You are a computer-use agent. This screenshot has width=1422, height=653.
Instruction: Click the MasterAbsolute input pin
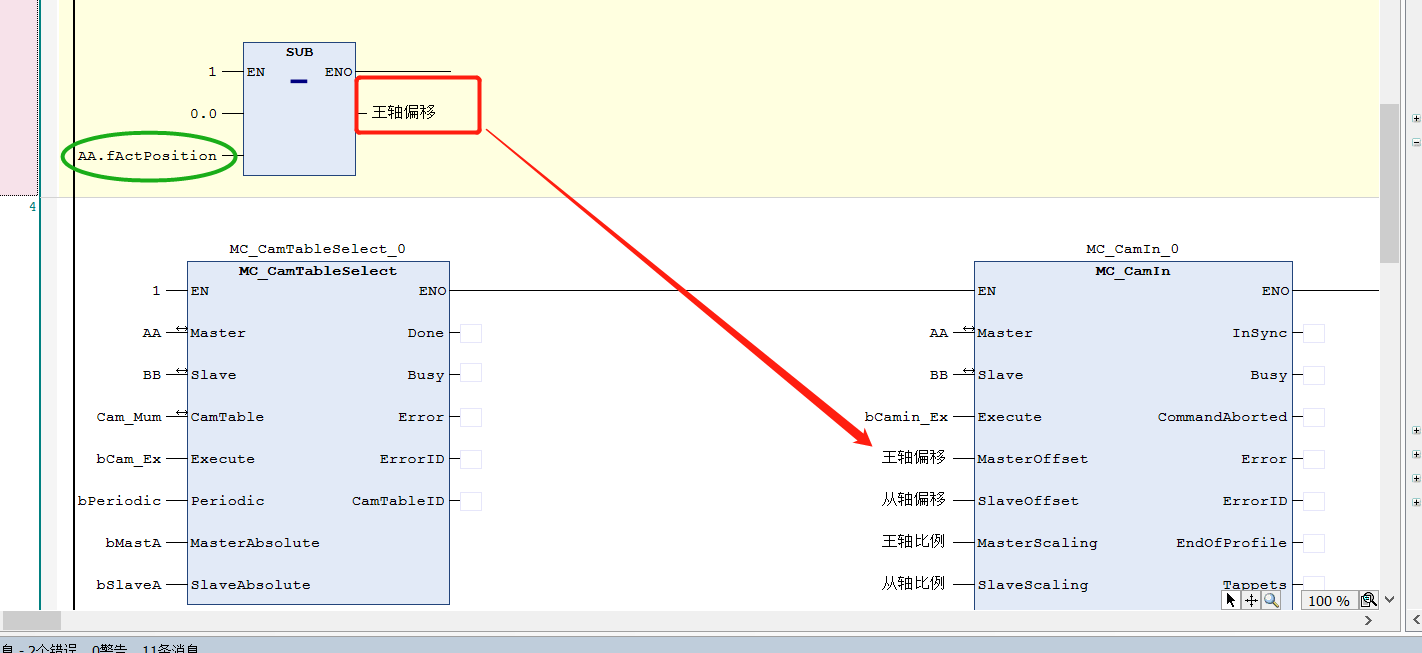click(x=255, y=543)
